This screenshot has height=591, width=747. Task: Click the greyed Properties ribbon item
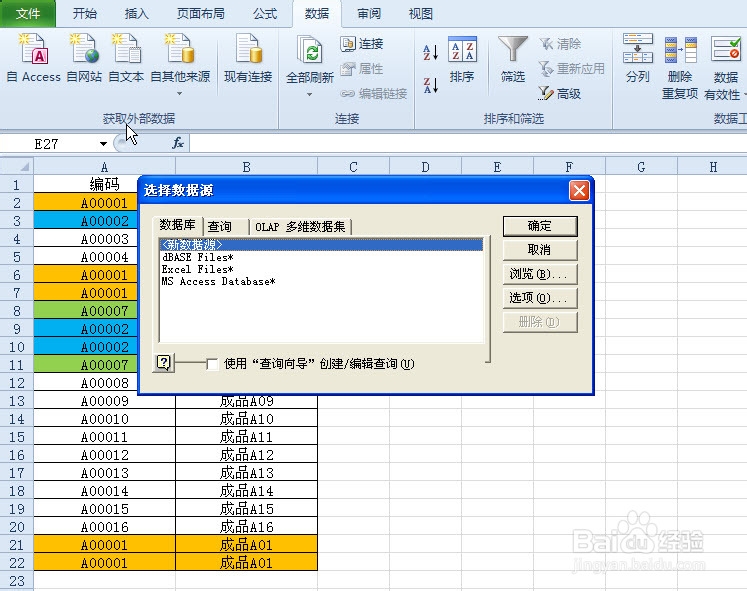pos(362,69)
